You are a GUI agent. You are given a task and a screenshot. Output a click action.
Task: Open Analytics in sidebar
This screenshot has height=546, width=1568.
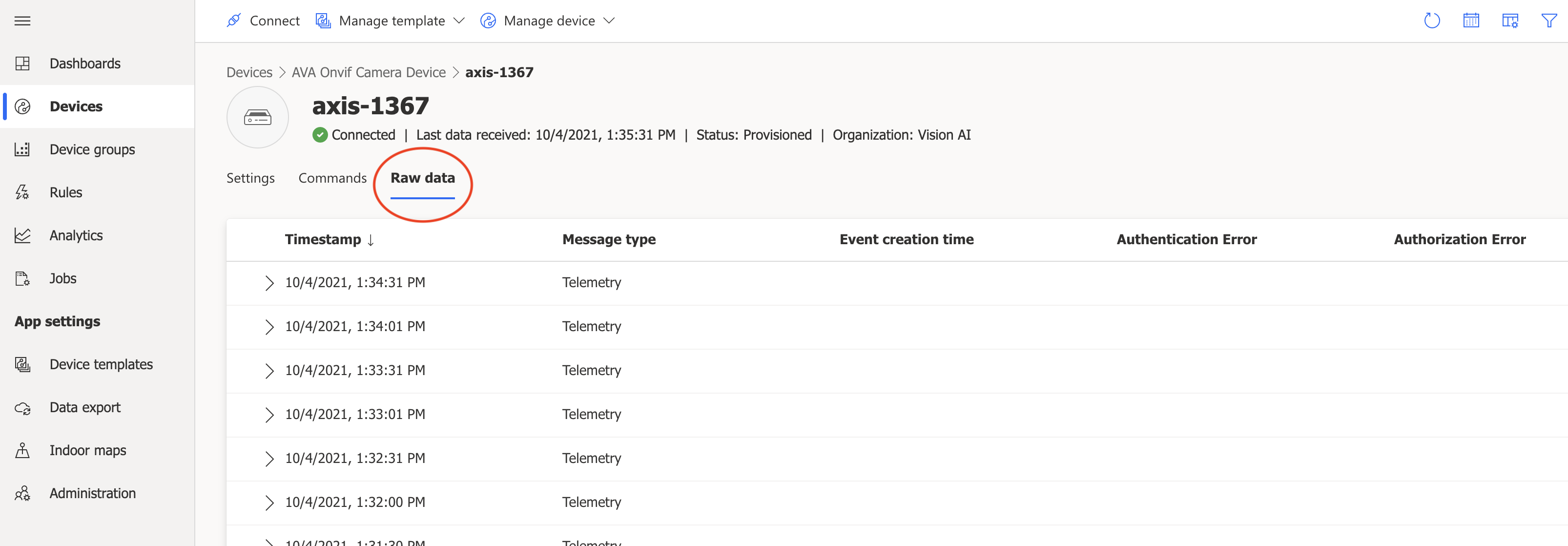76,235
